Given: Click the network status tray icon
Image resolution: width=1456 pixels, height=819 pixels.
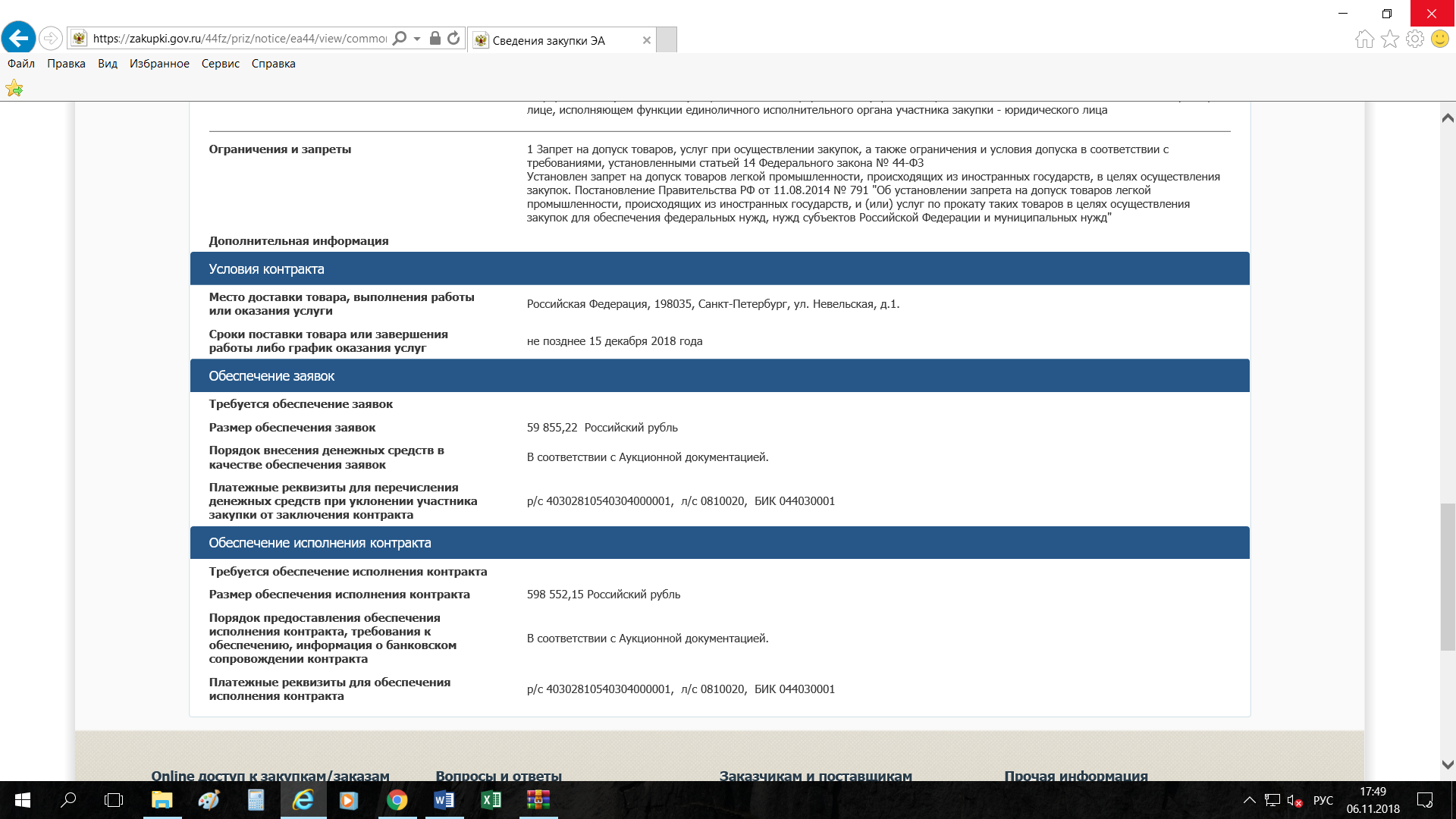Looking at the screenshot, I should 1272,800.
